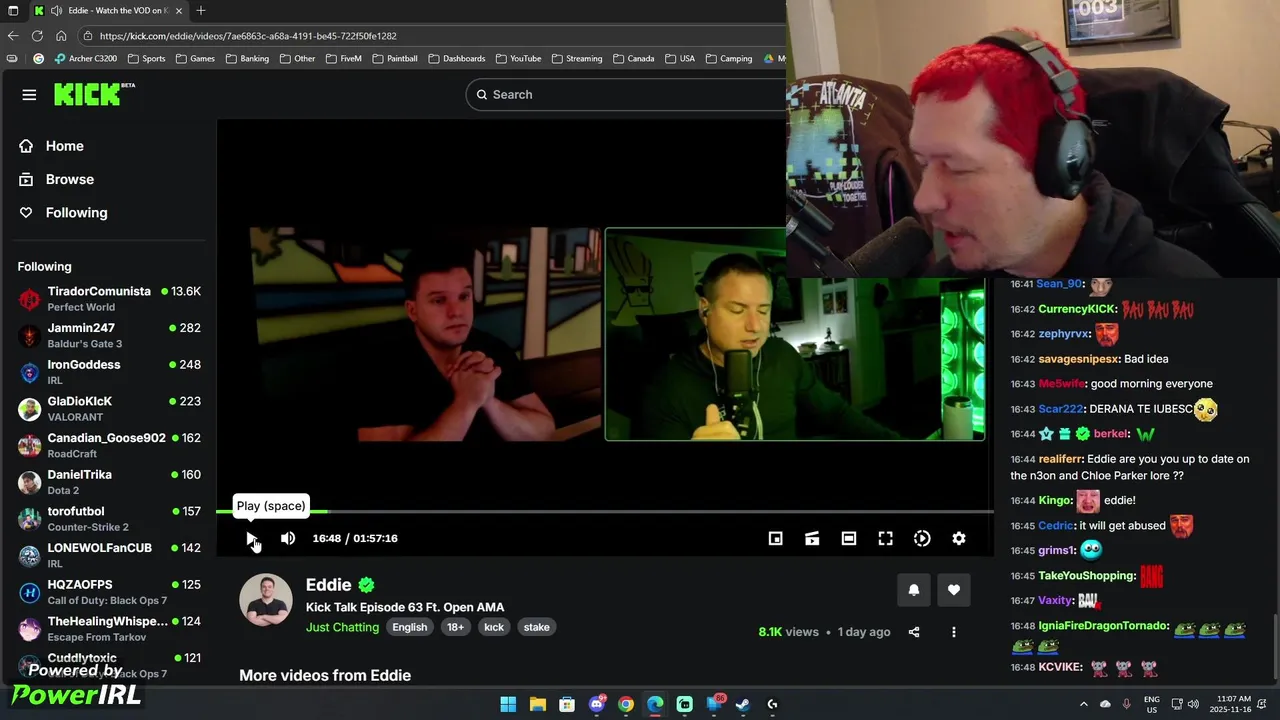This screenshot has height=720, width=1280.
Task: Share the video with the share icon
Action: [913, 632]
